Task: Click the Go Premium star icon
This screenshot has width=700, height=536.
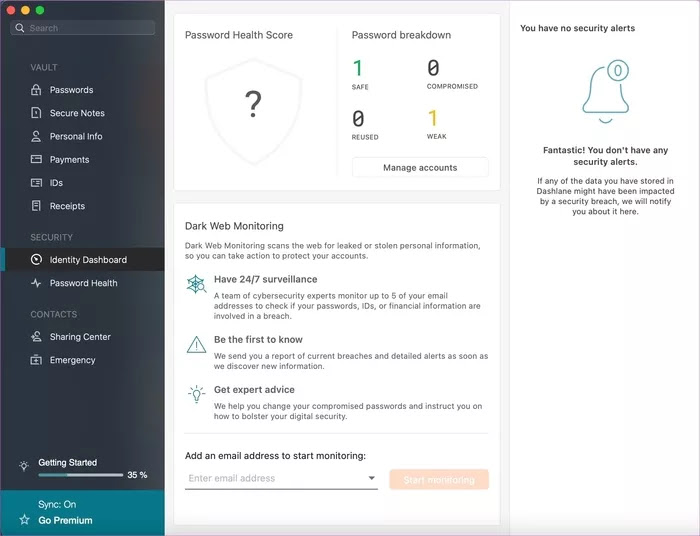Action: click(x=25, y=520)
